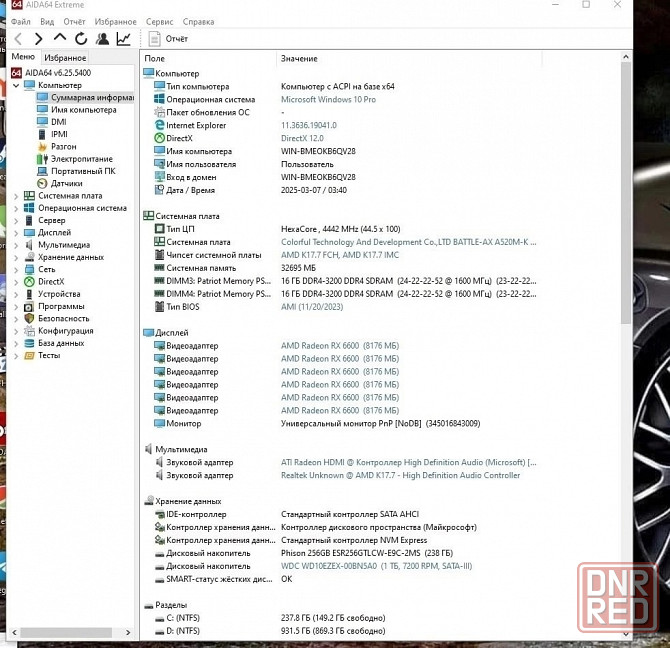This screenshot has height=648, width=670.
Task: Open Электропитание power icon item
Action: pyautogui.click(x=42, y=159)
